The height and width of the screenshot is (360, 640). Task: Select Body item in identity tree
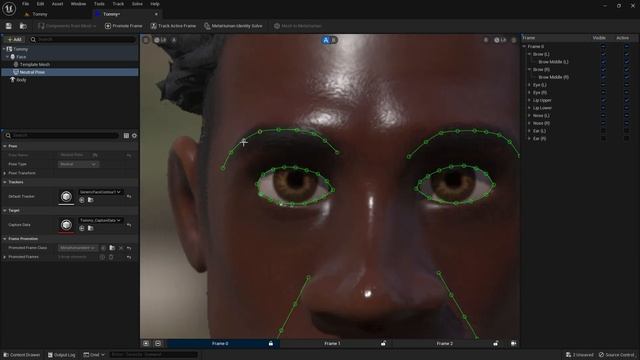(x=21, y=80)
